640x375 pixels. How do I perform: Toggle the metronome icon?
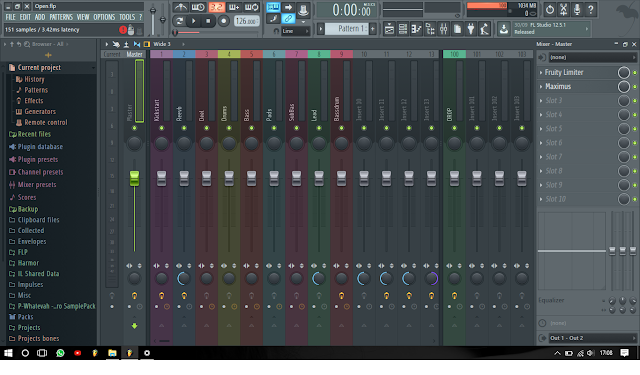[180, 7]
